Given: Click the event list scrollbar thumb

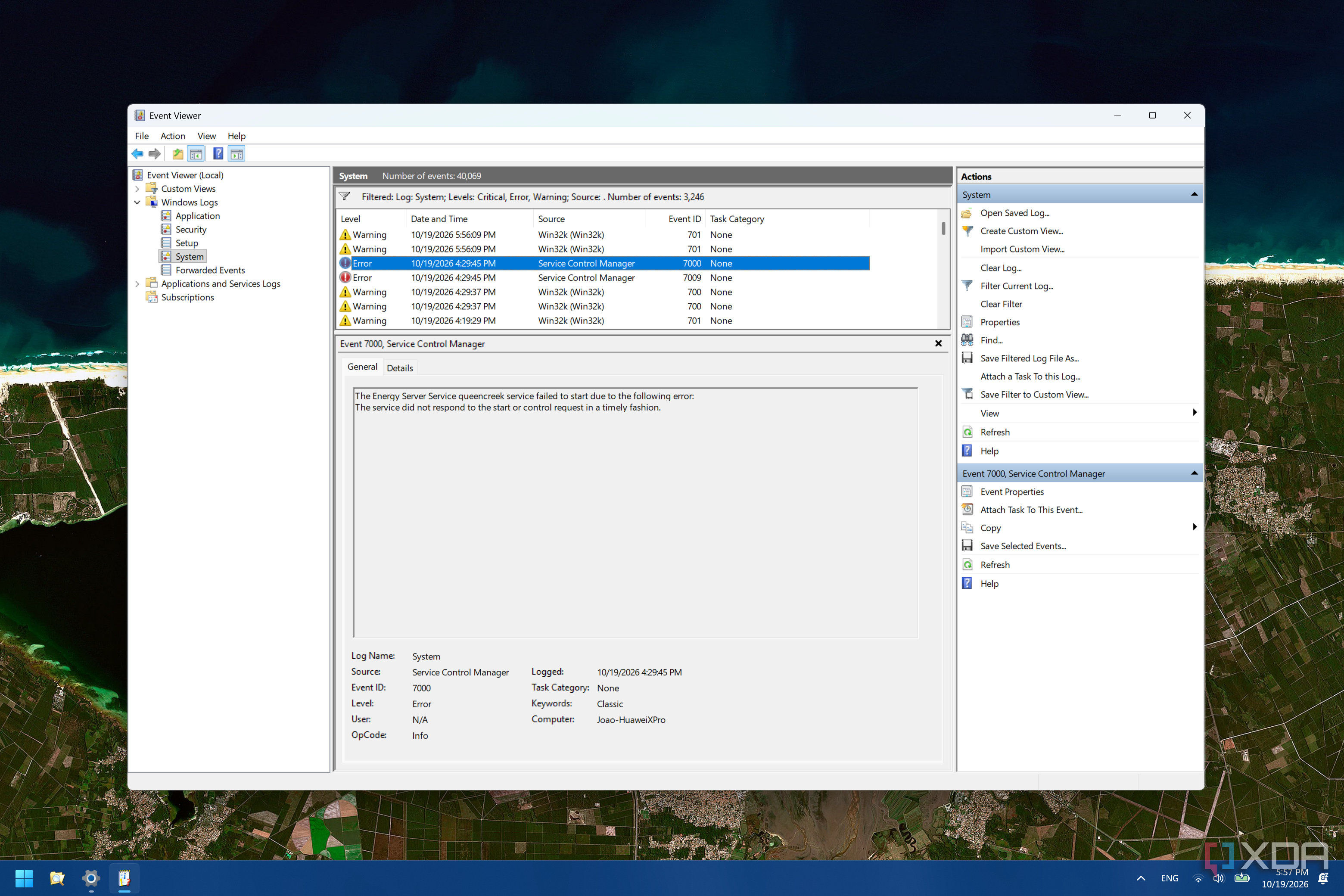Looking at the screenshot, I should point(943,229).
